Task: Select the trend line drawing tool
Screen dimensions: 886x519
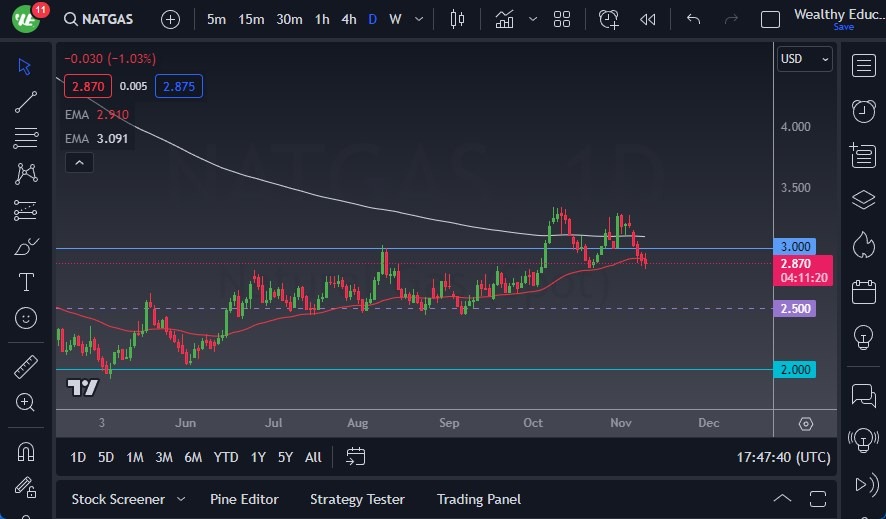Action: pos(26,101)
